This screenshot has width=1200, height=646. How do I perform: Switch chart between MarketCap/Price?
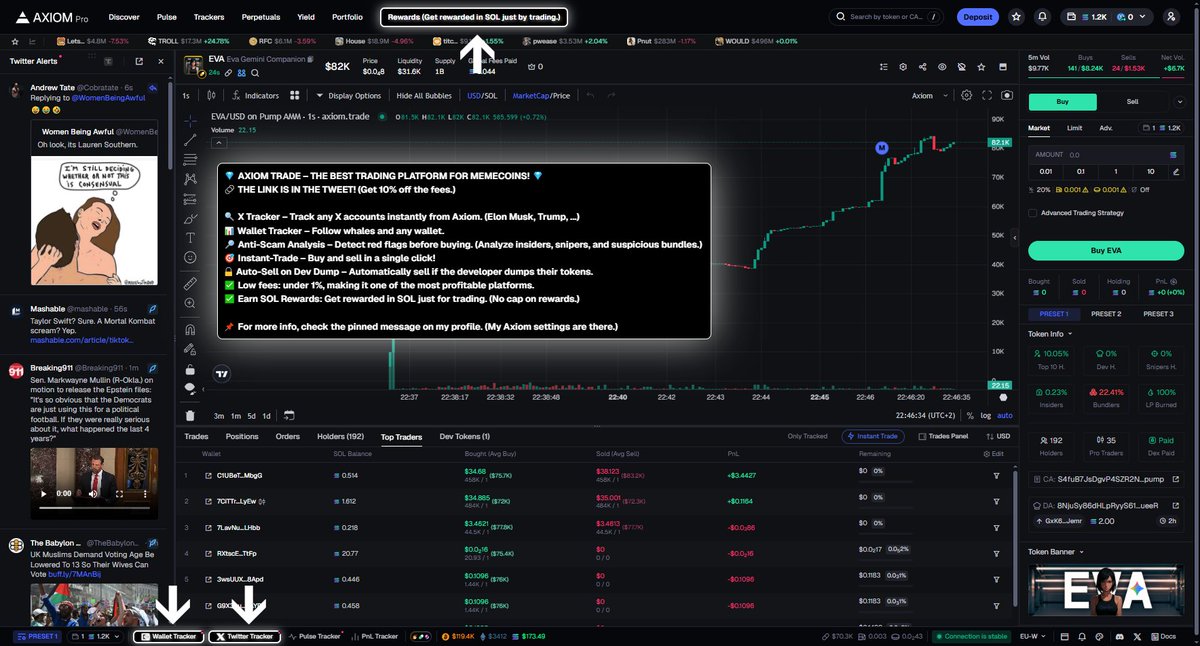pos(541,96)
